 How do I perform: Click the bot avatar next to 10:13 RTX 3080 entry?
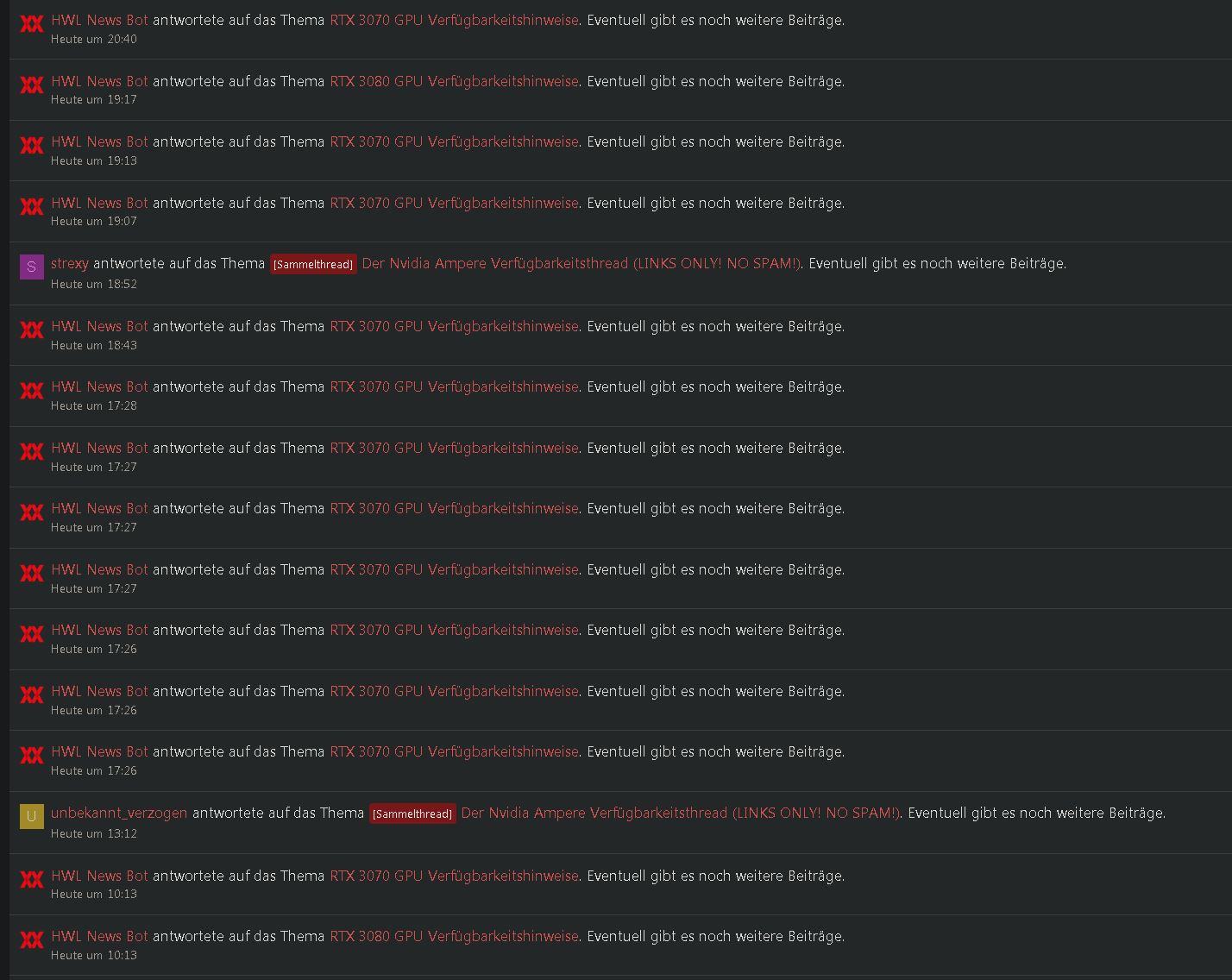[32, 940]
